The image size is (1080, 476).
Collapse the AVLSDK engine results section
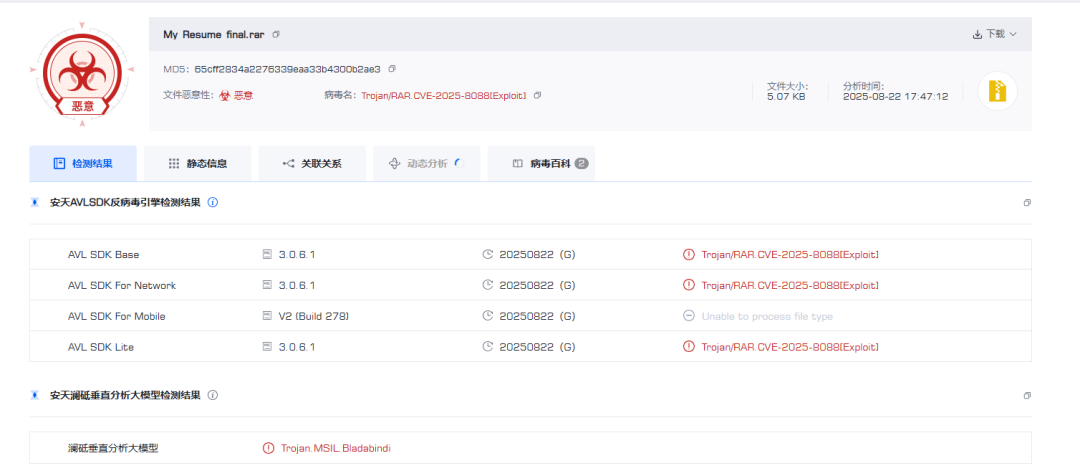coord(1026,203)
